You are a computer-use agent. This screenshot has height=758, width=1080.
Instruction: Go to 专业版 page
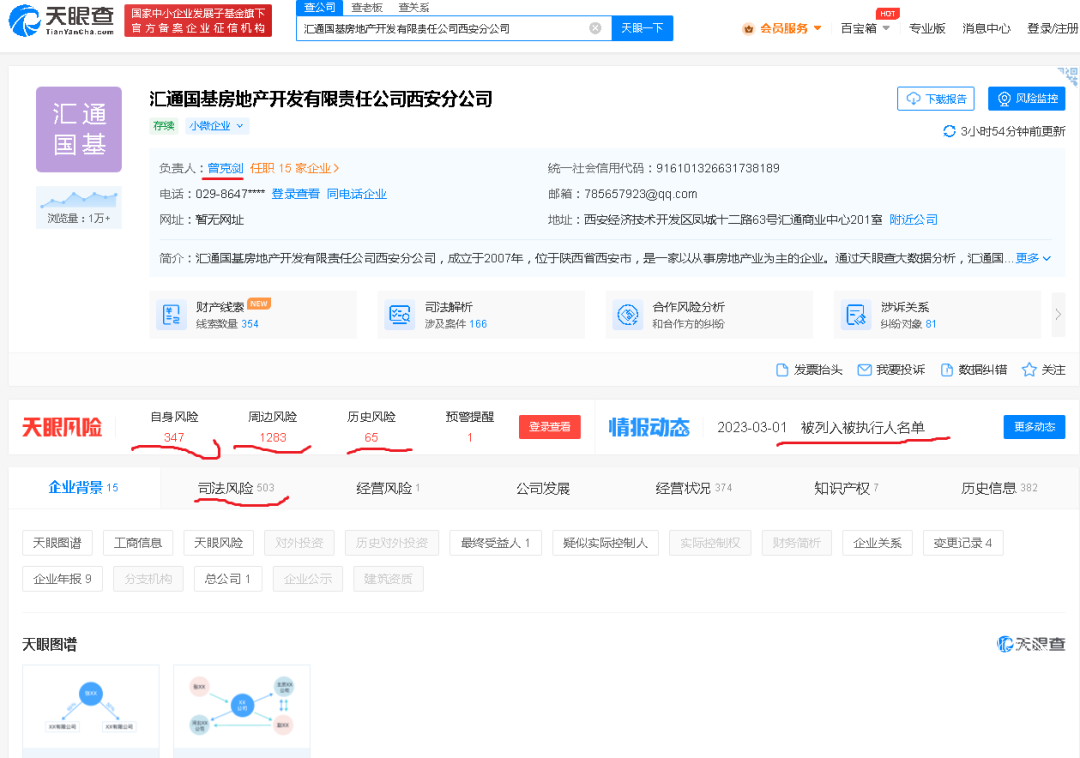pos(927,28)
